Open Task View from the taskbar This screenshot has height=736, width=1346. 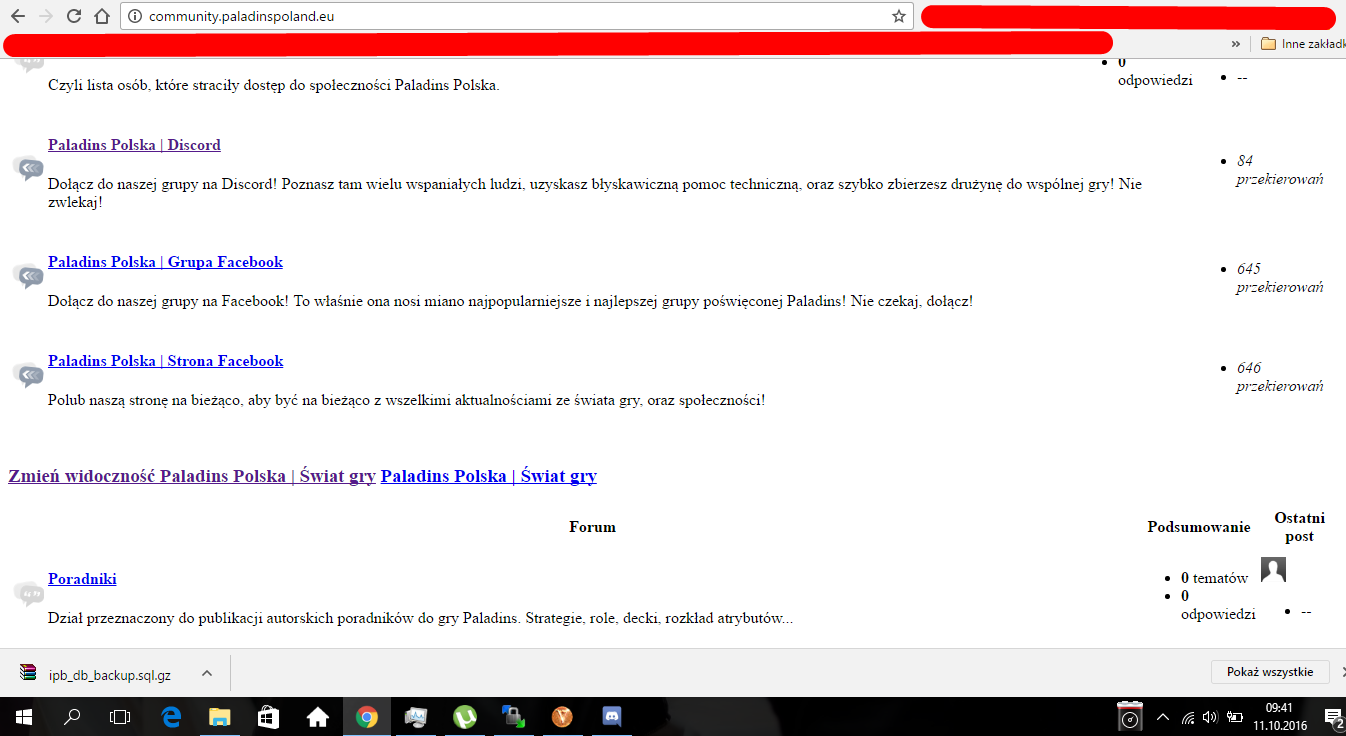(120, 717)
